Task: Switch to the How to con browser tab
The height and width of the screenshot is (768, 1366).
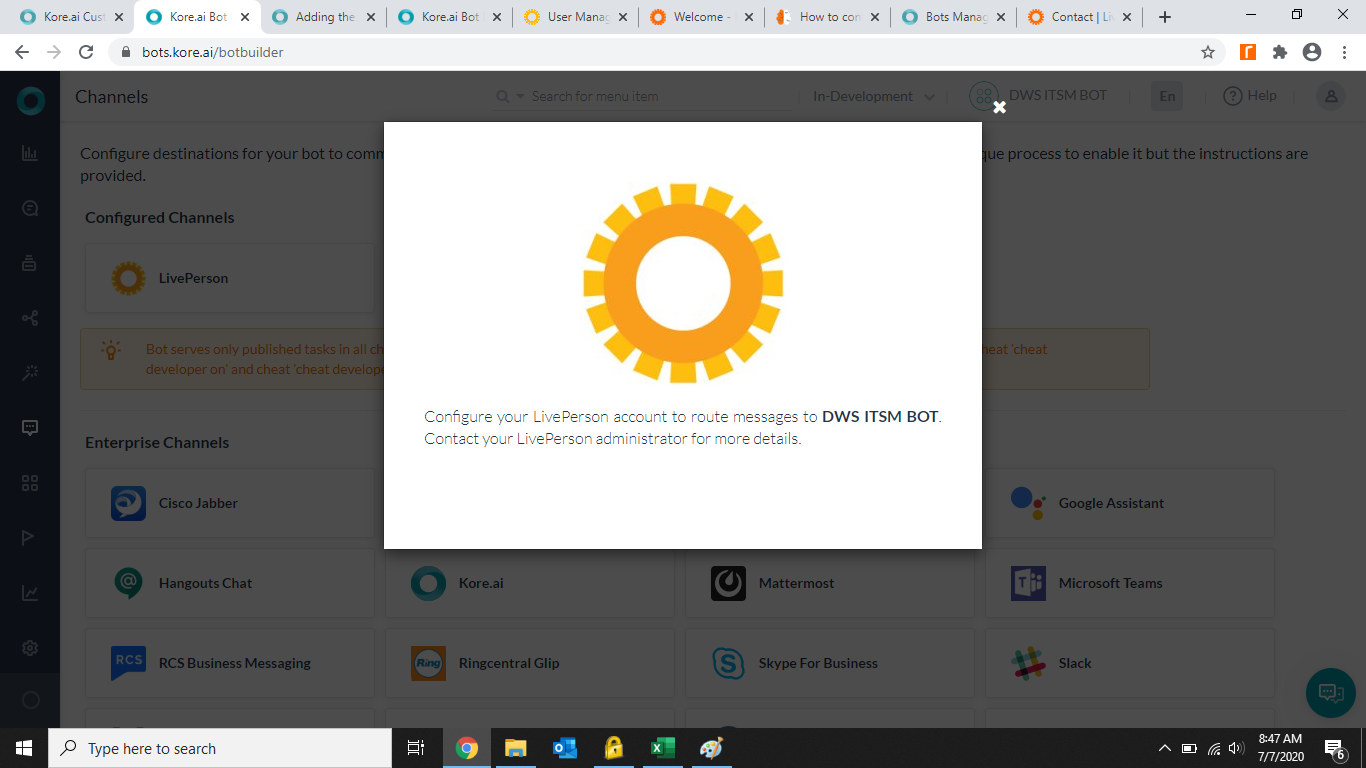Action: [x=826, y=17]
